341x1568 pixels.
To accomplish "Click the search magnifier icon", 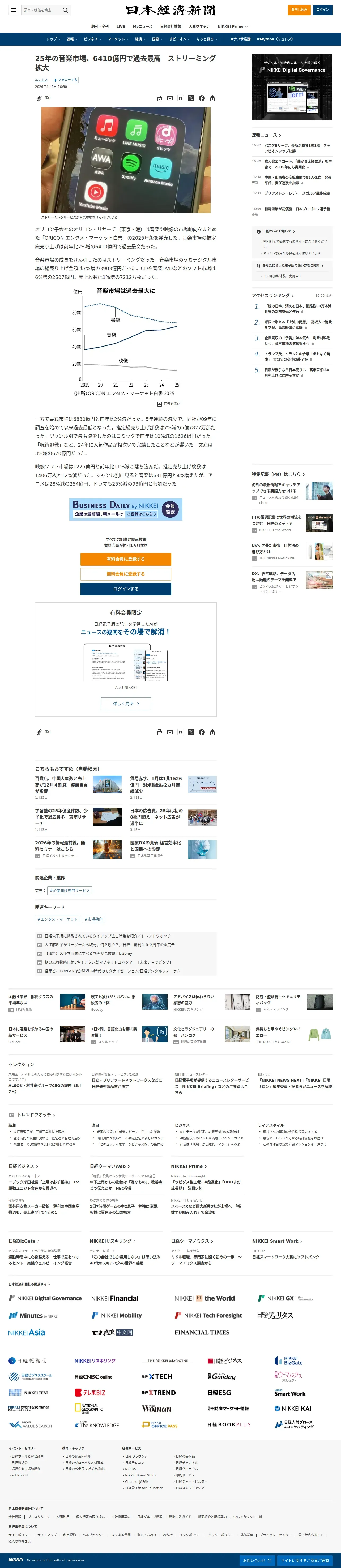I will point(65,10).
